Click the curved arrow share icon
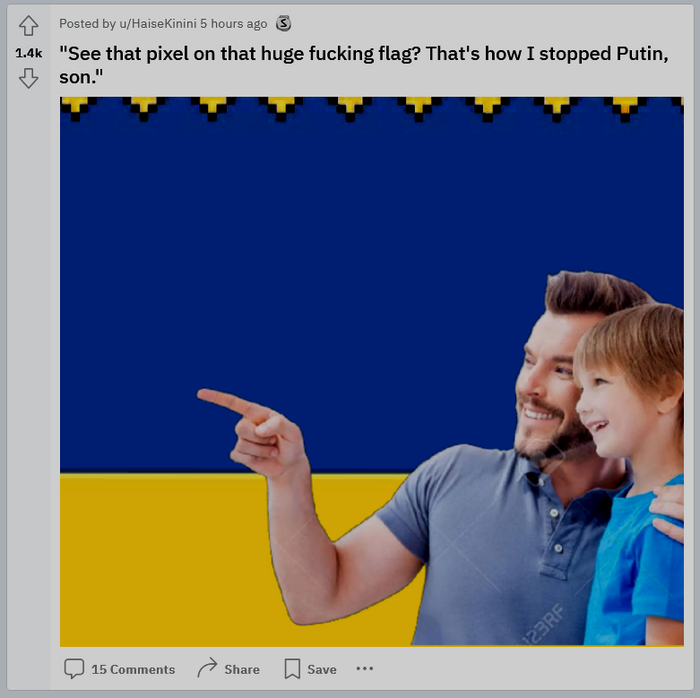The width and height of the screenshot is (700, 698). pos(207,669)
